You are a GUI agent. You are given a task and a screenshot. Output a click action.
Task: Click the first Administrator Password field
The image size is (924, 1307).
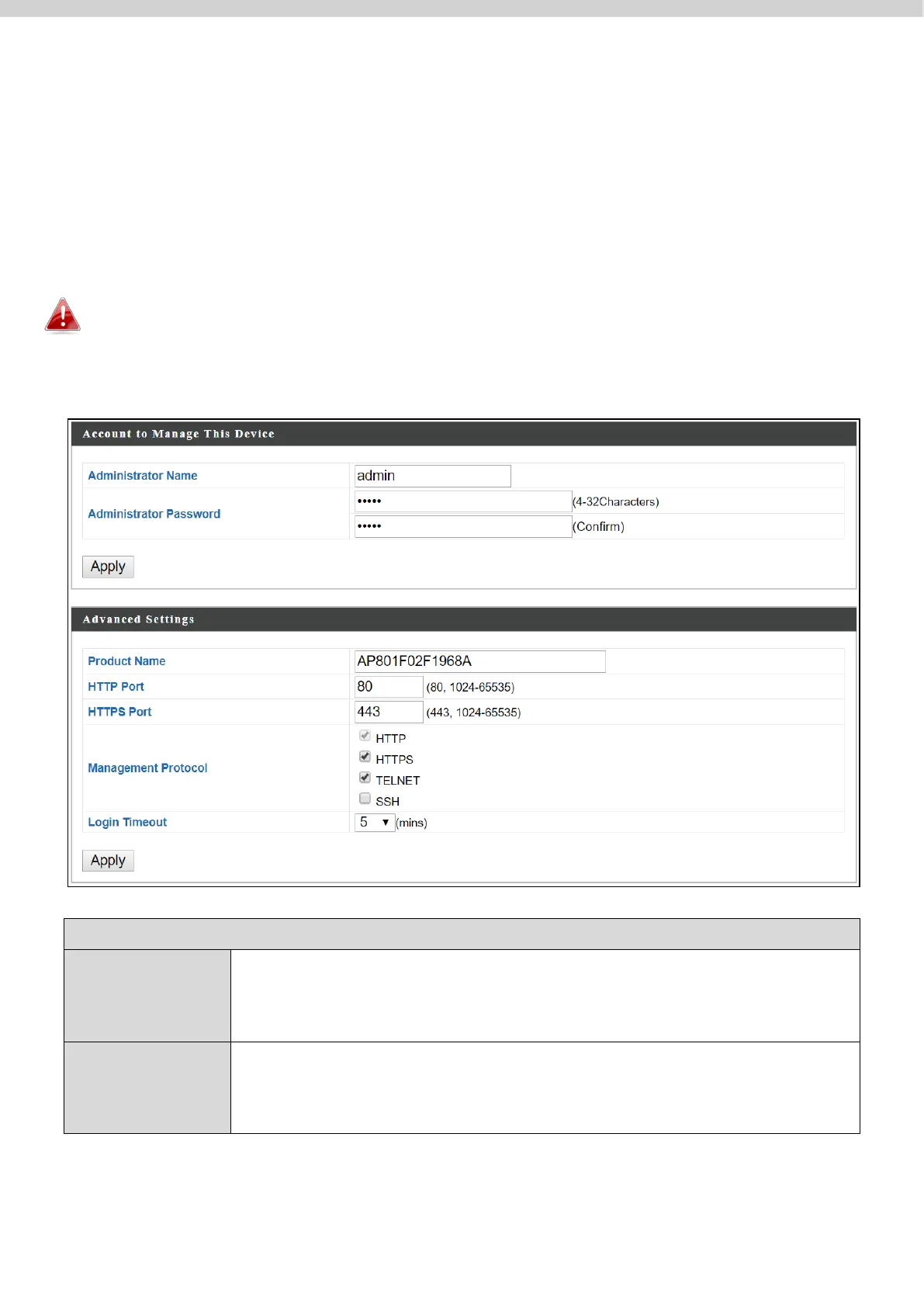[x=463, y=501]
